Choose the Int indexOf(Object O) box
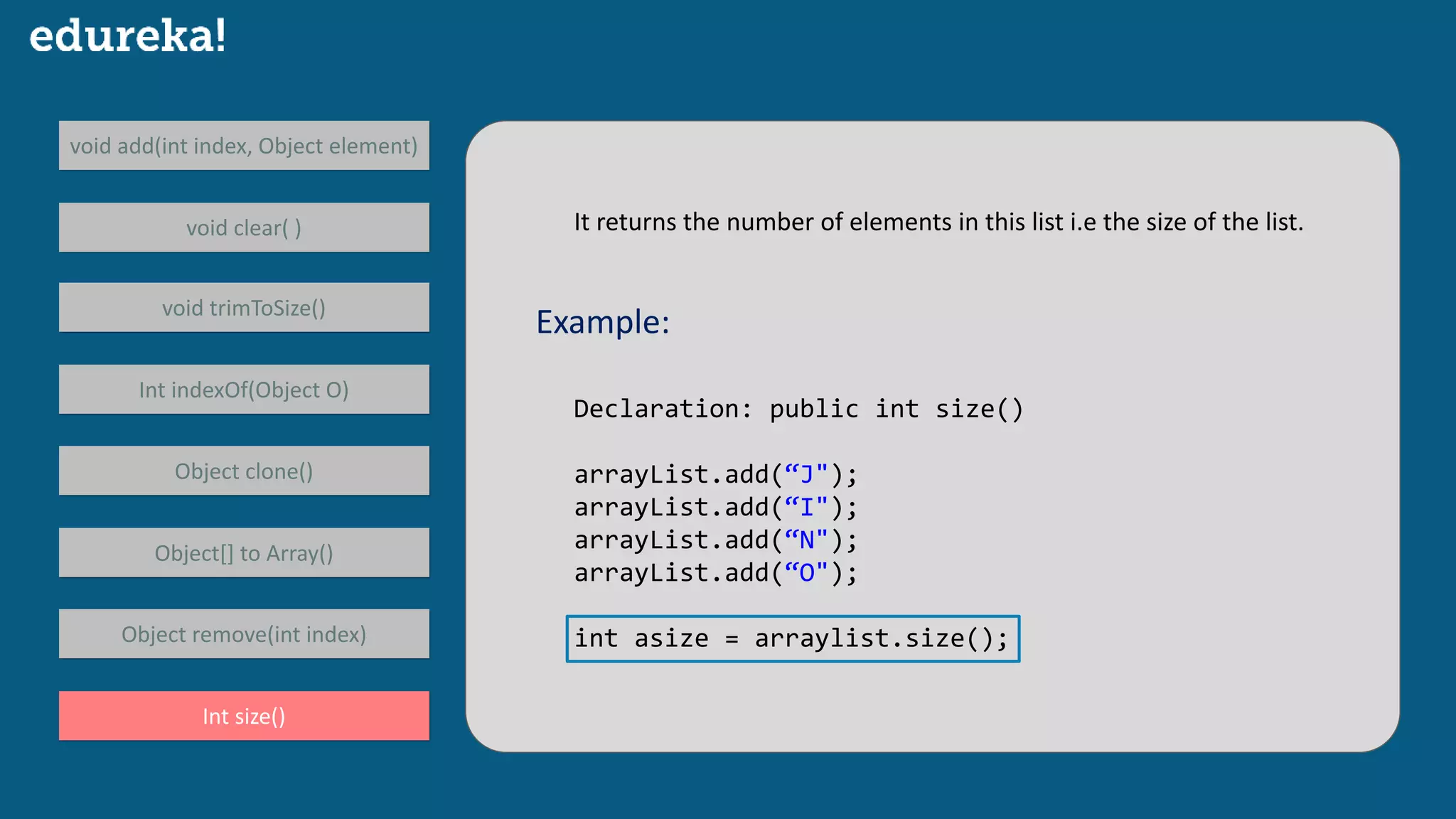The image size is (1456, 819). (244, 390)
